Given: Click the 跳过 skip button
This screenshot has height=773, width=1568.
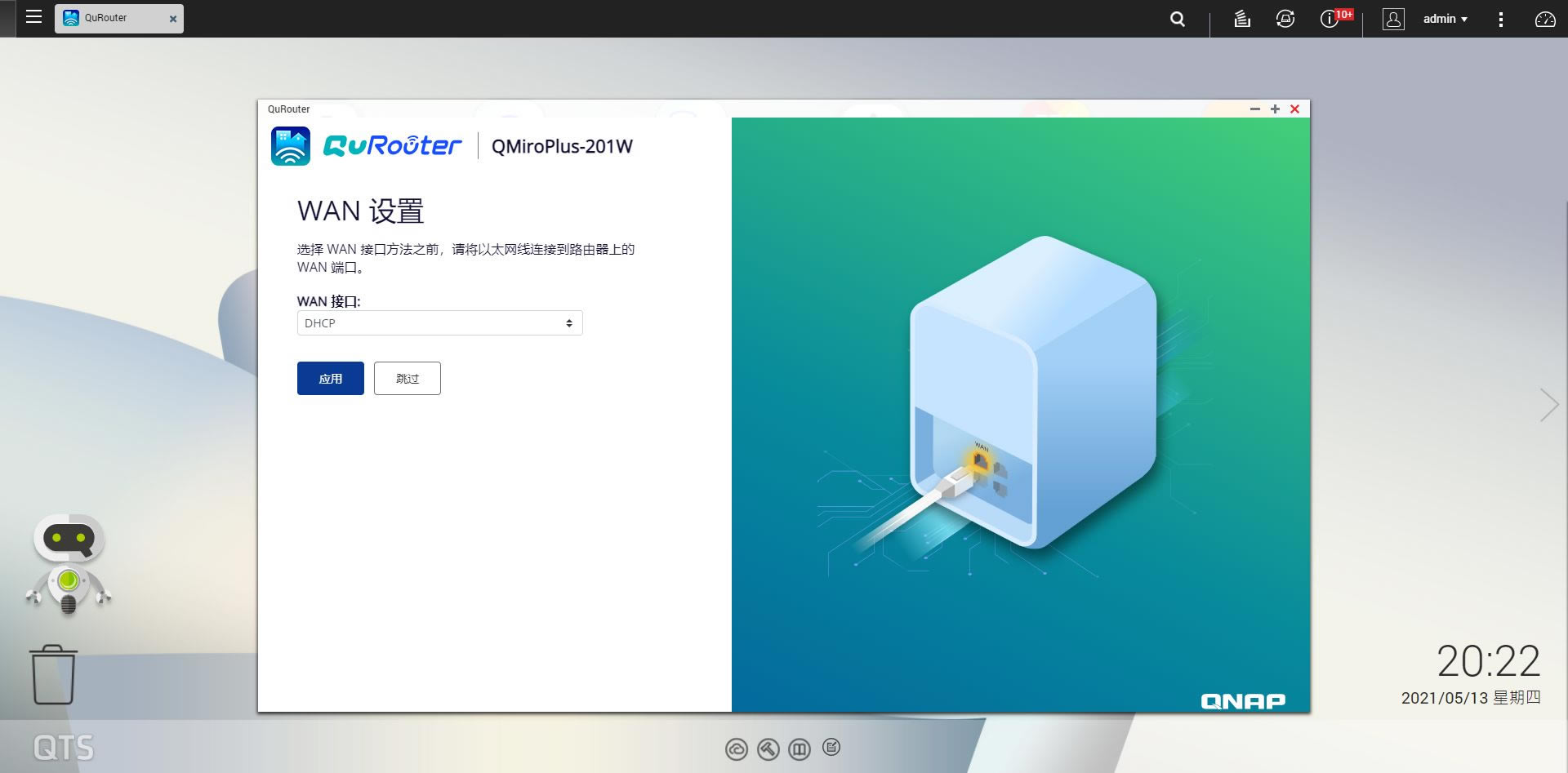Looking at the screenshot, I should pos(407,379).
